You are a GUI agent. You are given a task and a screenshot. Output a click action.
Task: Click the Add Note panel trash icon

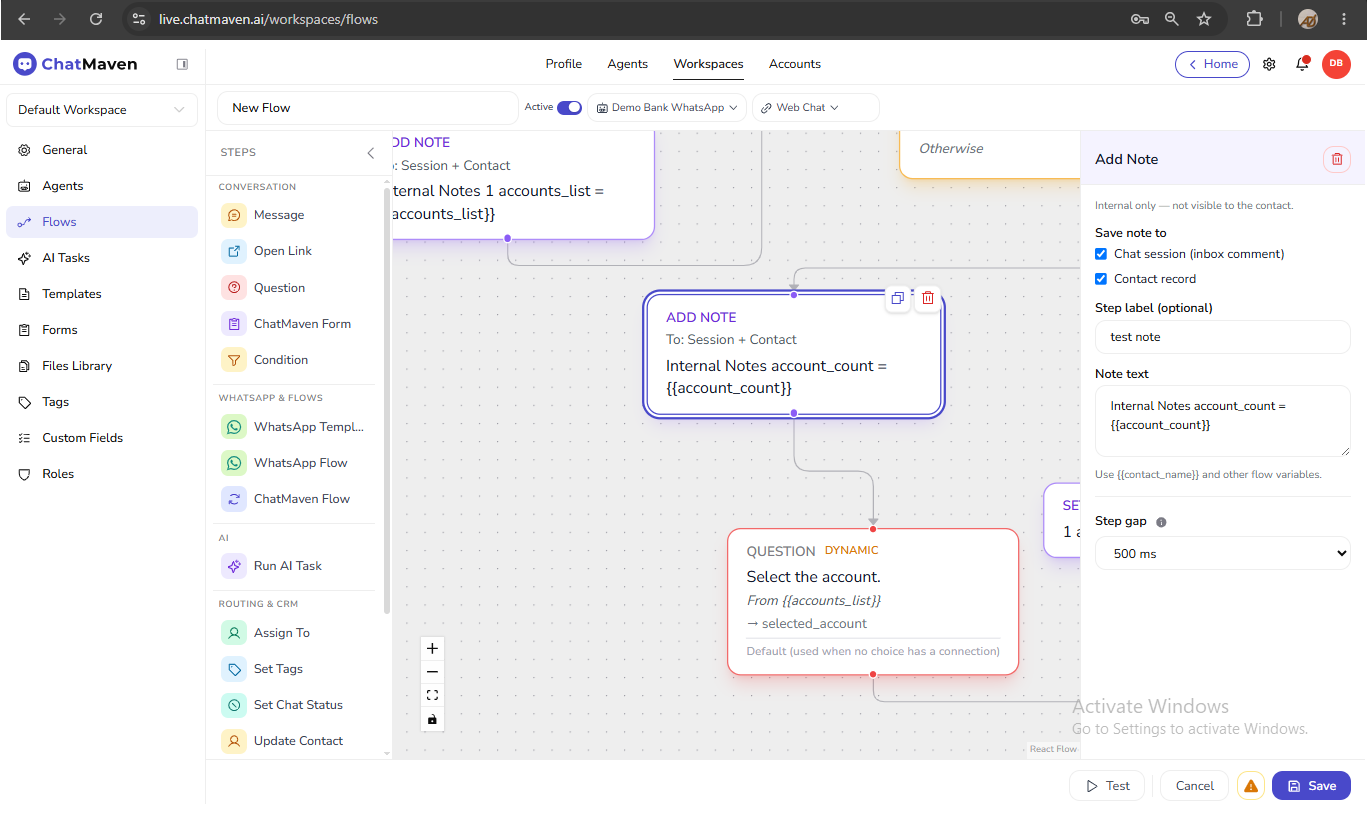point(1337,159)
